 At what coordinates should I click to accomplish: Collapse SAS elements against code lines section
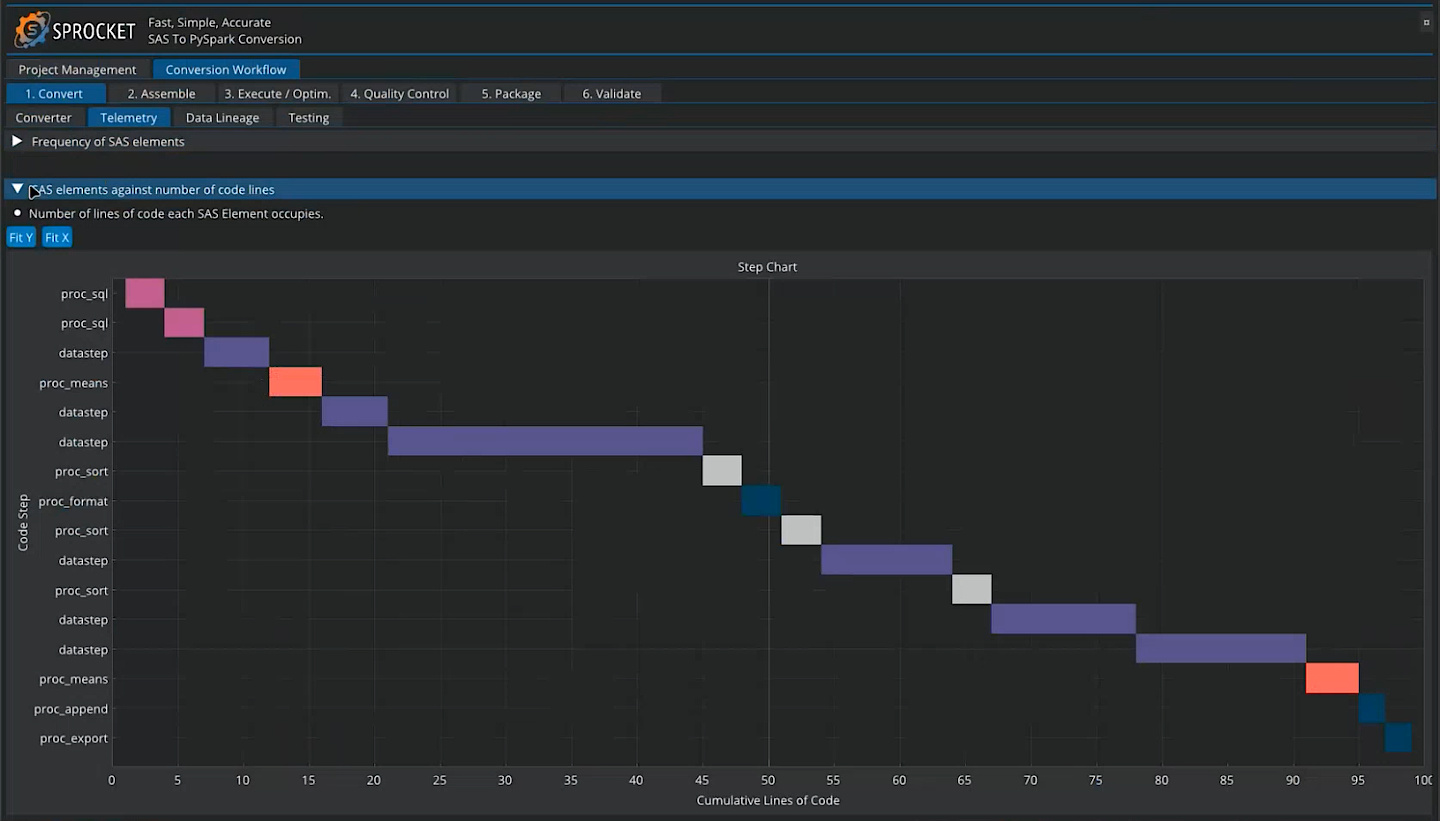click(x=17, y=189)
